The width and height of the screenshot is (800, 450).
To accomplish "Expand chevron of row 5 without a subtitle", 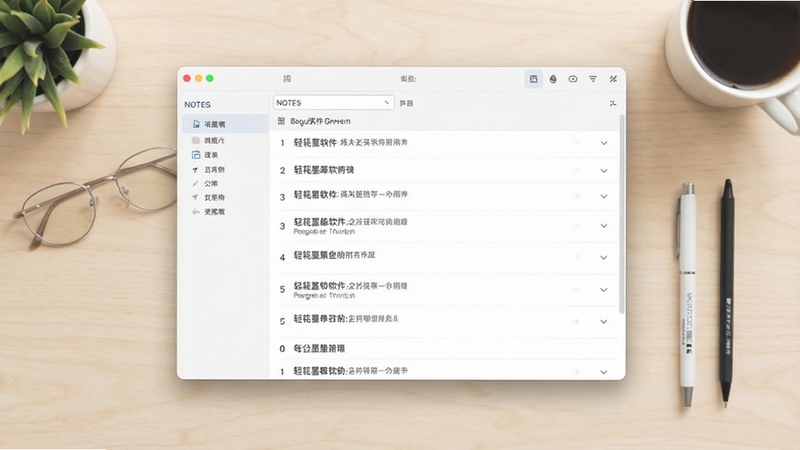I will 604,322.
